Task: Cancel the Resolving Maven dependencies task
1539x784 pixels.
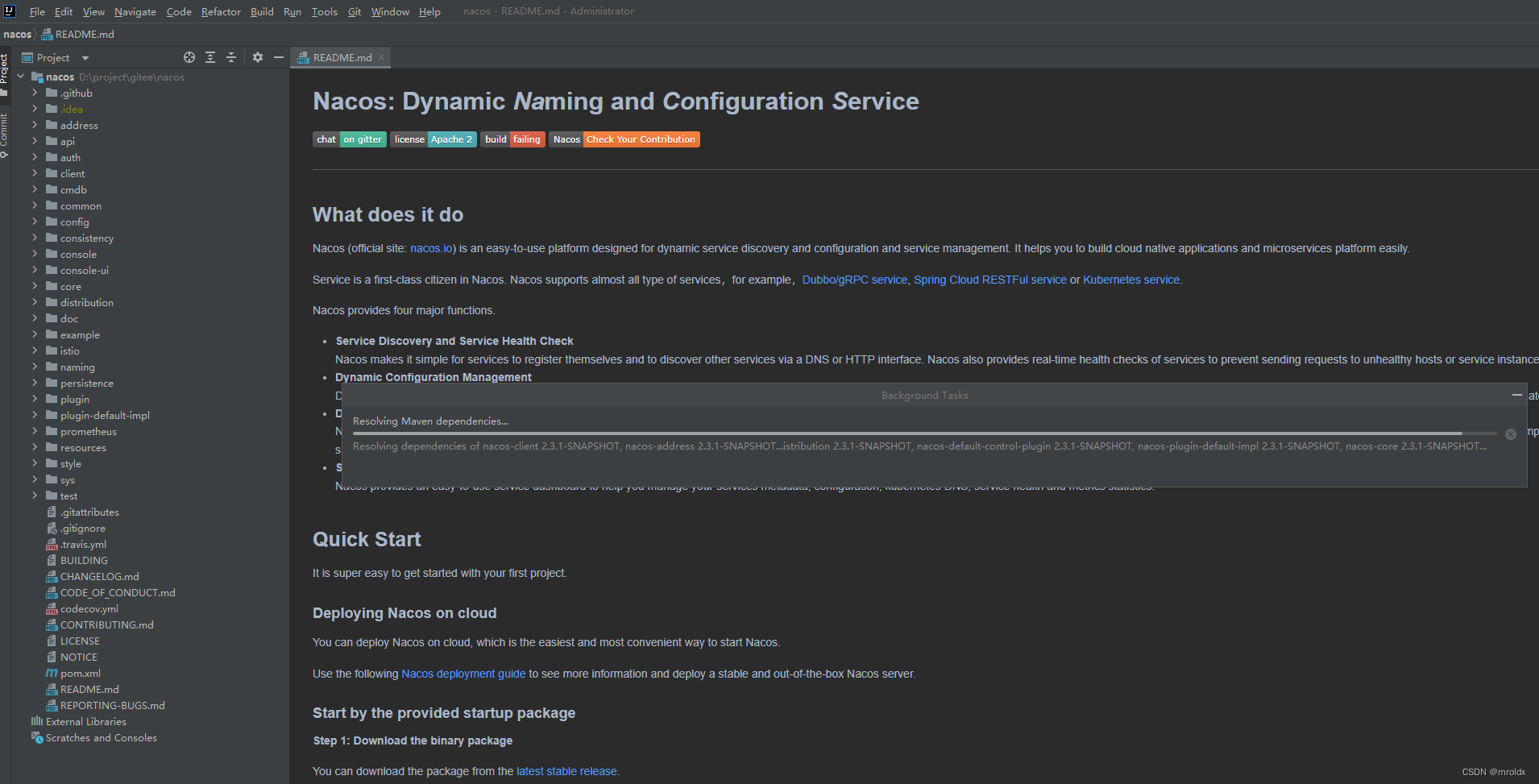Action: (1511, 434)
